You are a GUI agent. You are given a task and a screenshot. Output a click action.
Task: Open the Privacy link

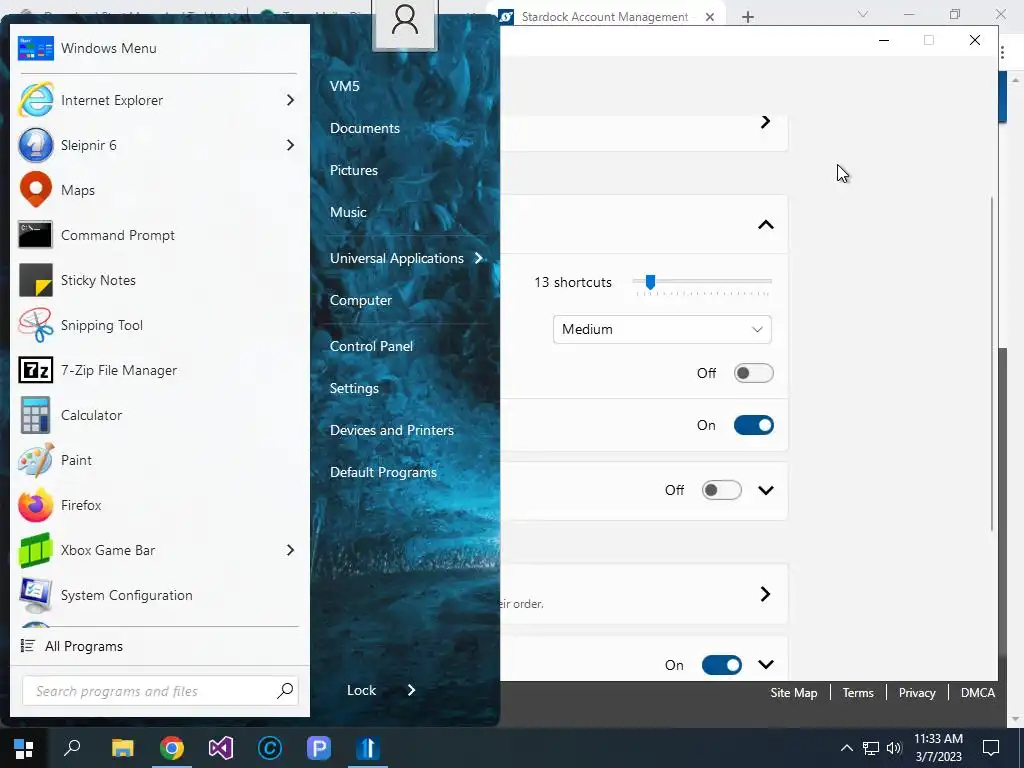point(917,693)
